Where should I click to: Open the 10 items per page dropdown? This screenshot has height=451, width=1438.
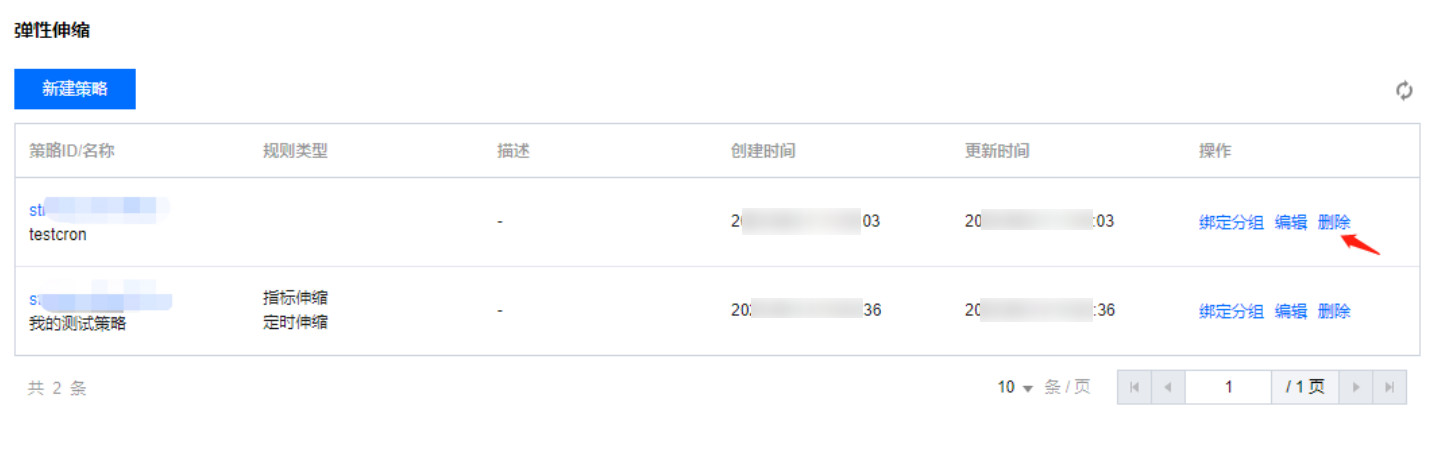pos(1015,387)
